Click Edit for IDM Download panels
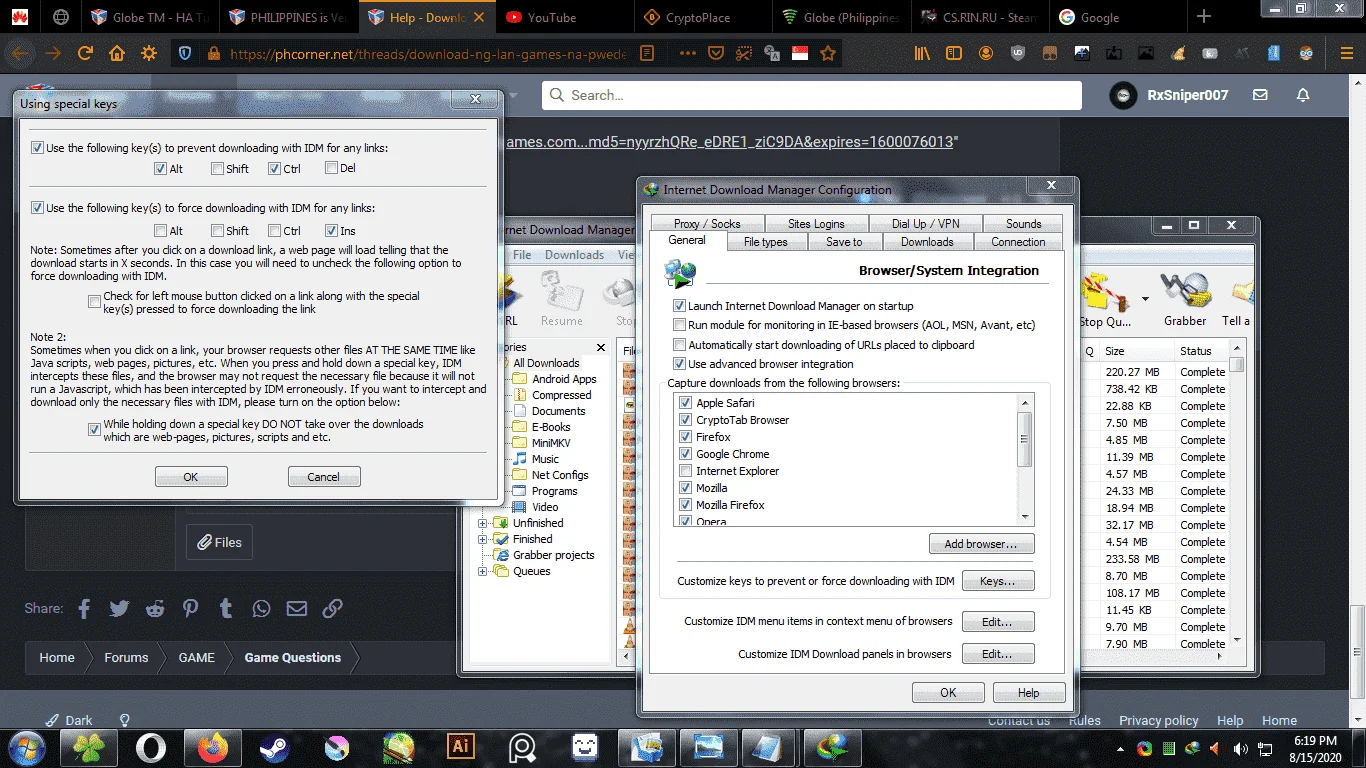This screenshot has width=1366, height=768. coord(998,654)
